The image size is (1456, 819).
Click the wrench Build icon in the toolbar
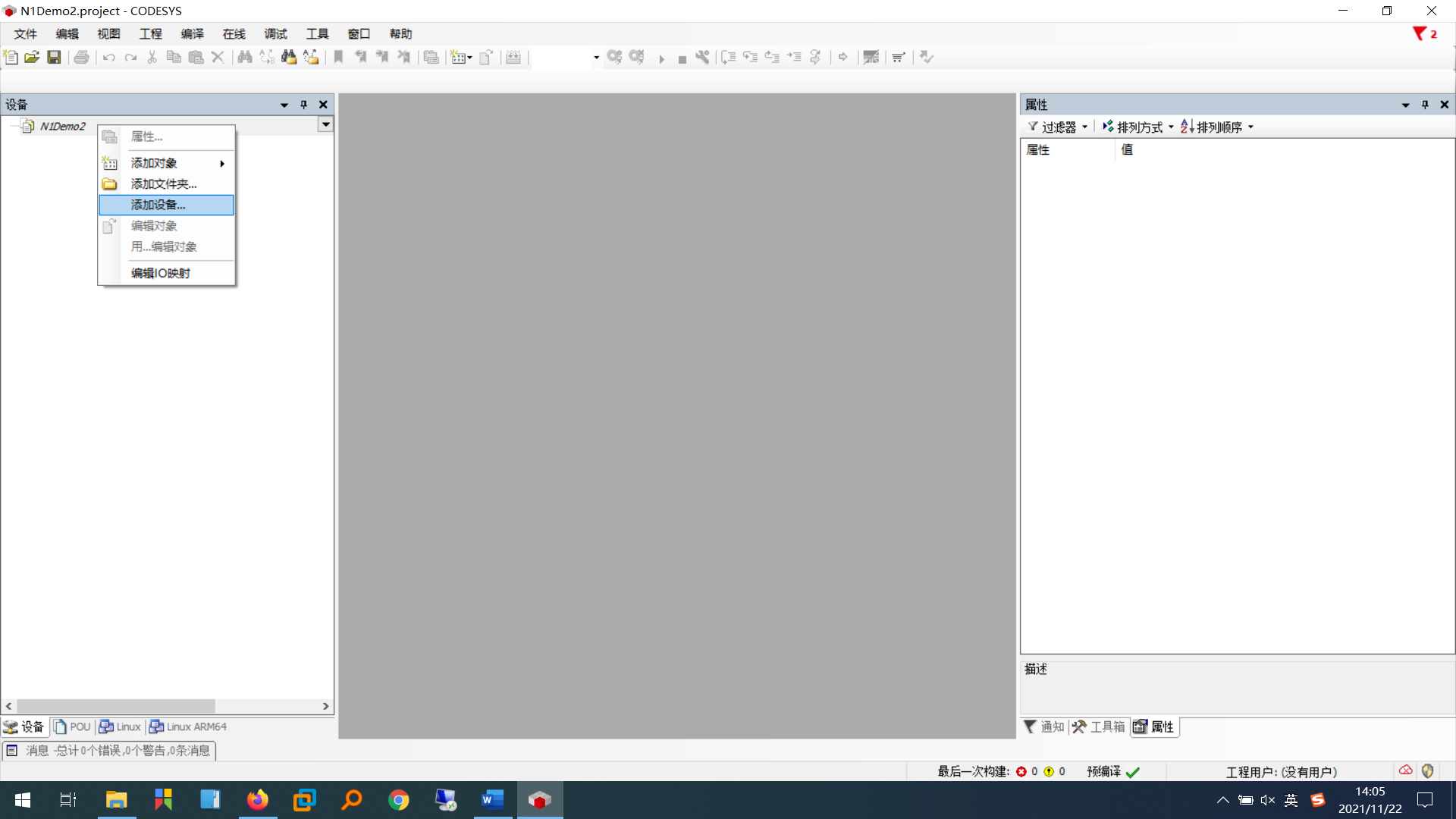701,57
